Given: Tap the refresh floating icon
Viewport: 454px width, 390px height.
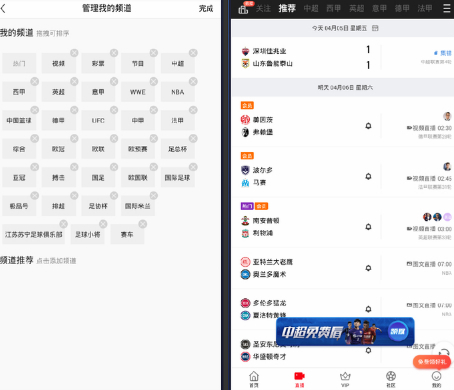Looking at the screenshot, I should 444,352.
